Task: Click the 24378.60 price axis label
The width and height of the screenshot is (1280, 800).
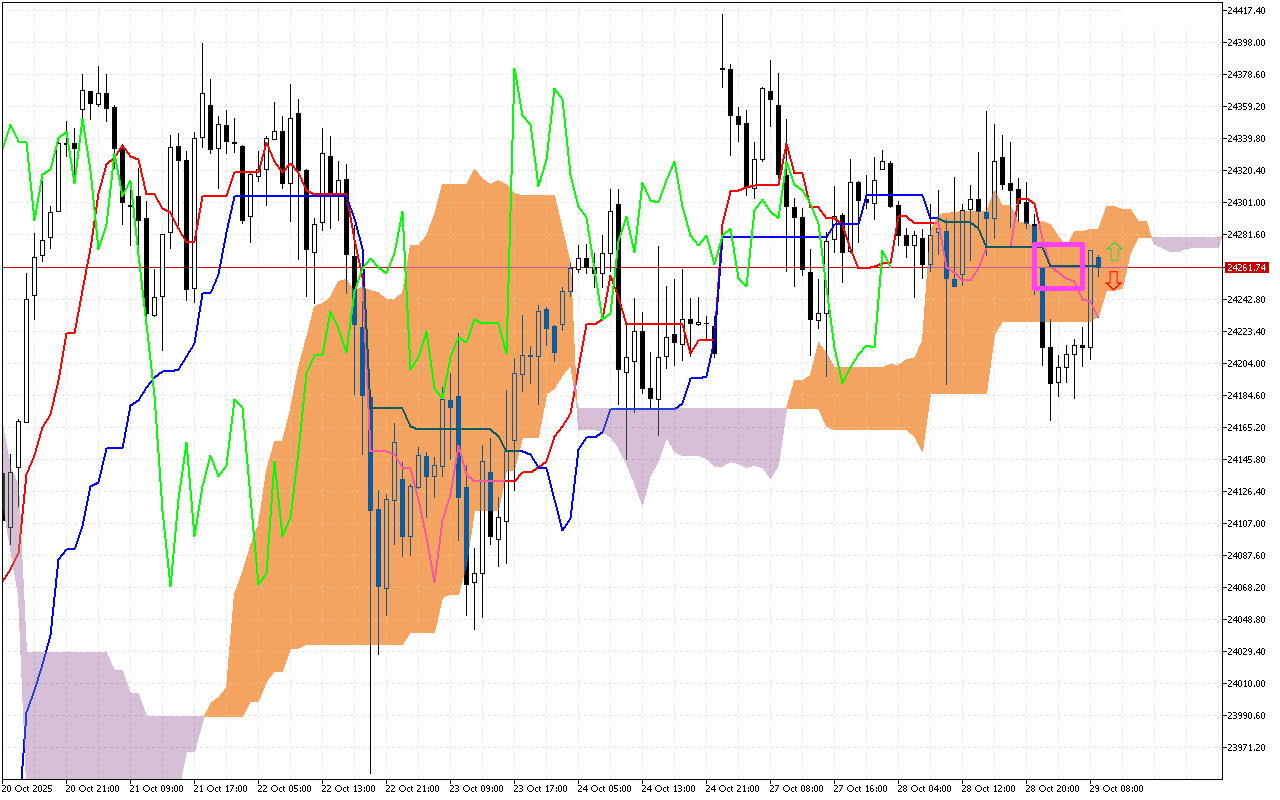Action: (1249, 75)
